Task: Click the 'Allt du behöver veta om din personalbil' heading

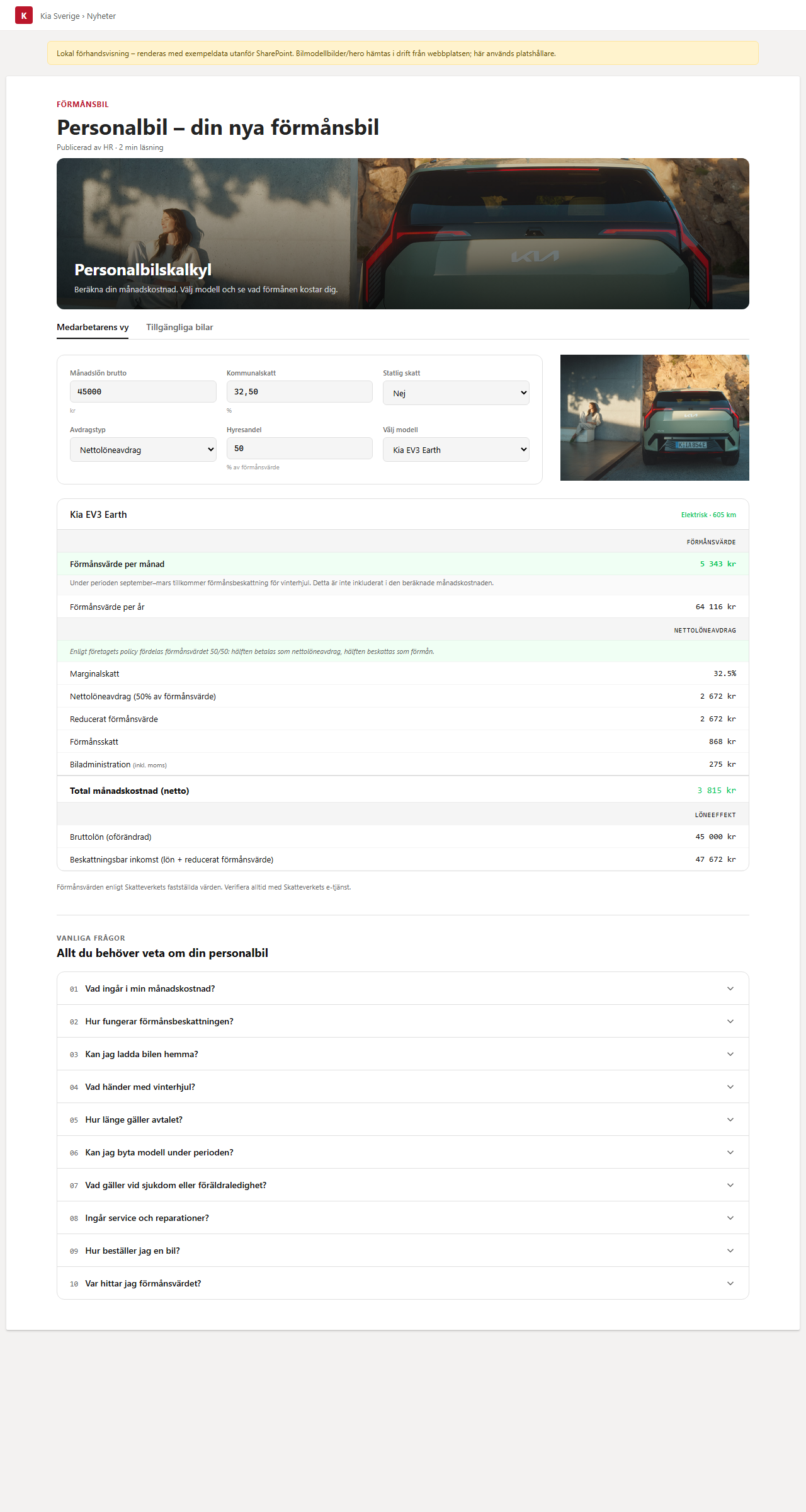Action: coord(162,953)
